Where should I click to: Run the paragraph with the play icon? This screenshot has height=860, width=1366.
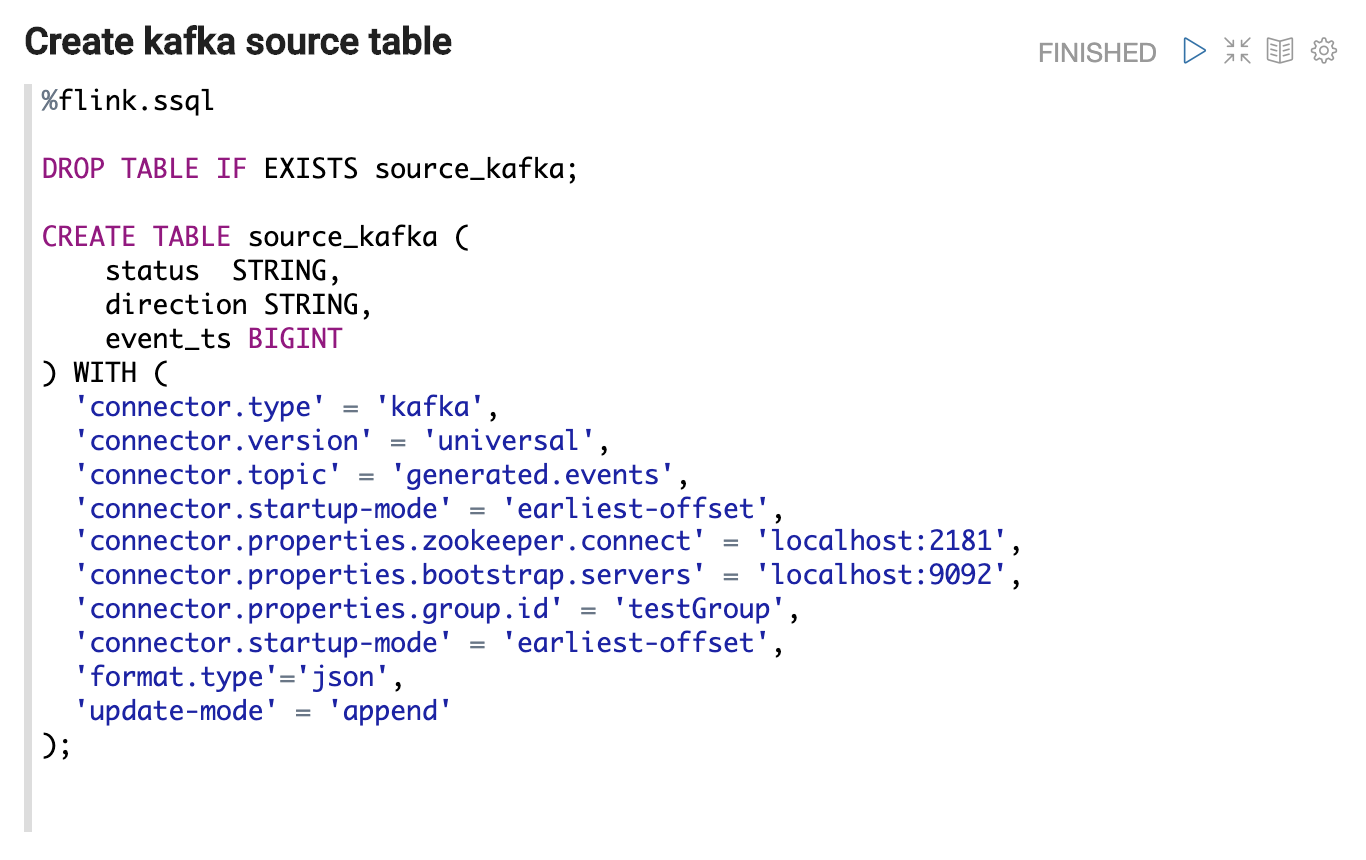pos(1194,51)
